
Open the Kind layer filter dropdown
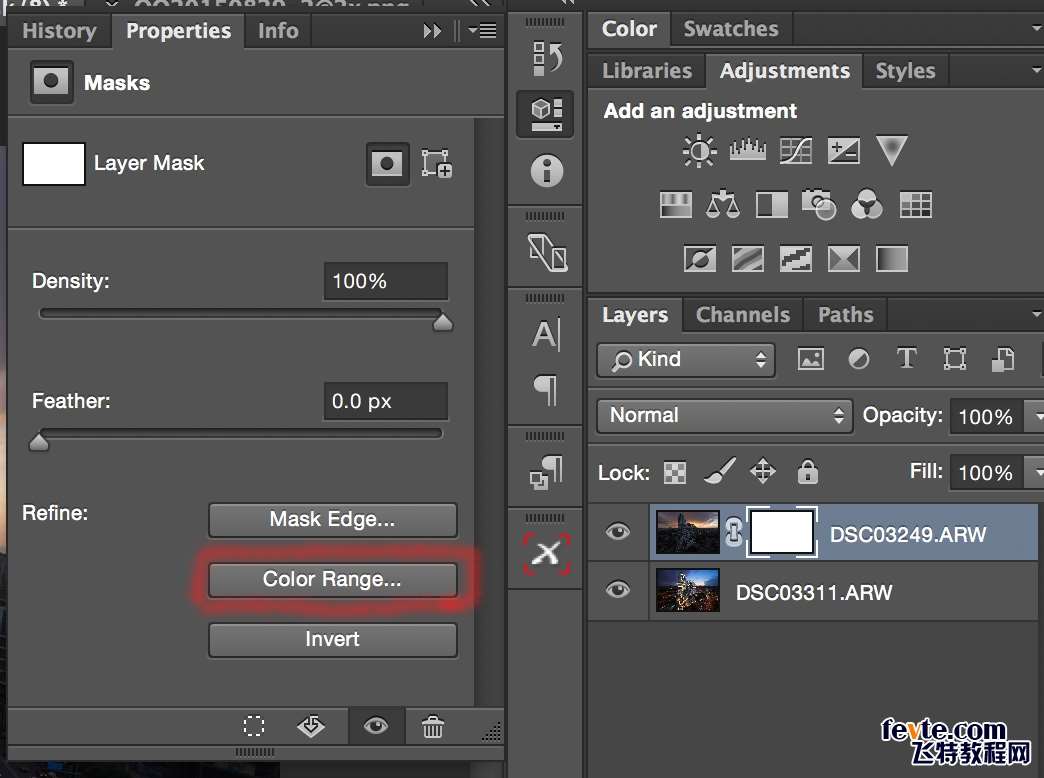tap(686, 360)
